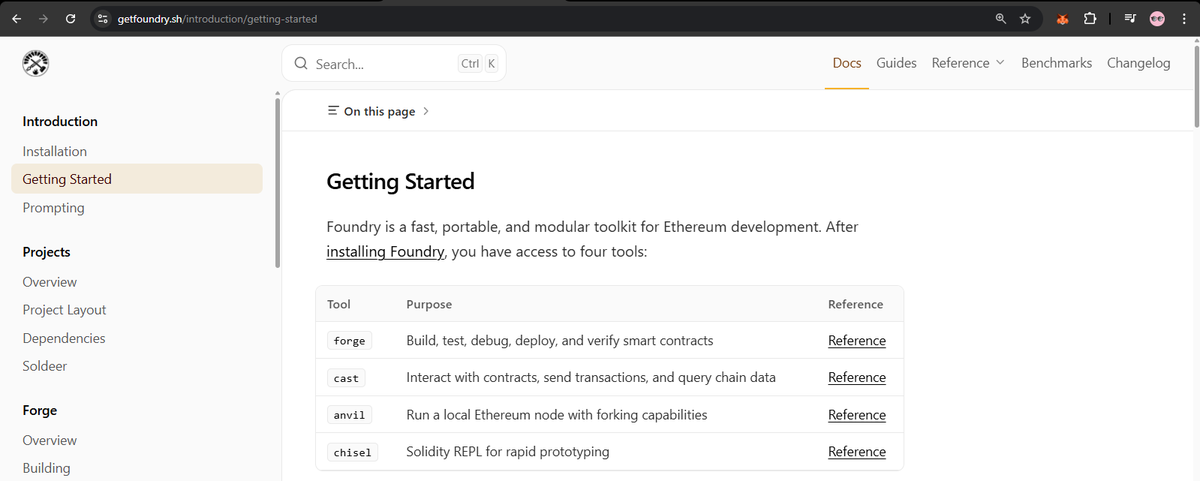Image resolution: width=1200 pixels, height=481 pixels.
Task: Expand the Reference dropdown in top nav
Action: (967, 63)
